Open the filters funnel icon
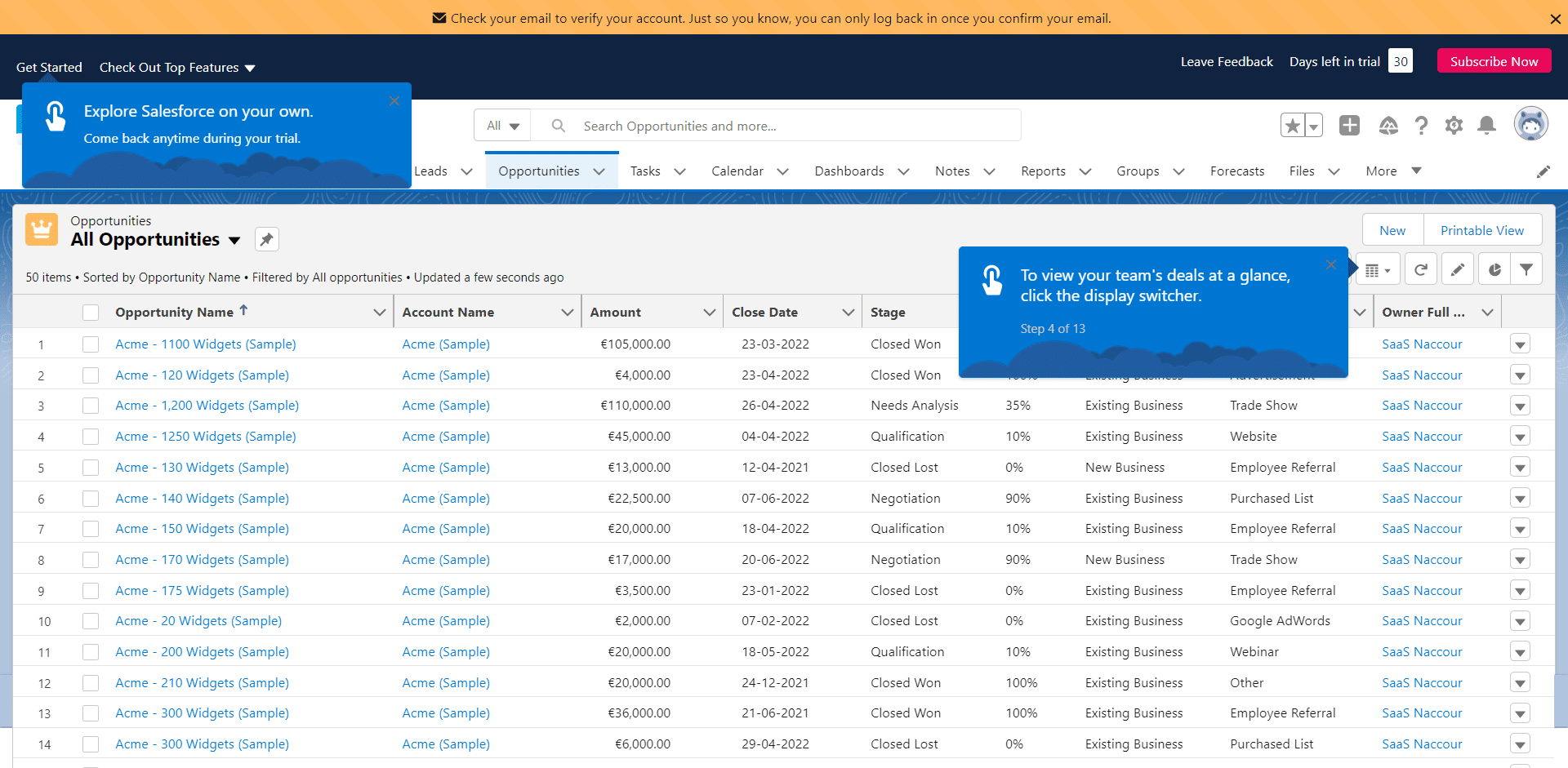1568x768 pixels. 1526,269
